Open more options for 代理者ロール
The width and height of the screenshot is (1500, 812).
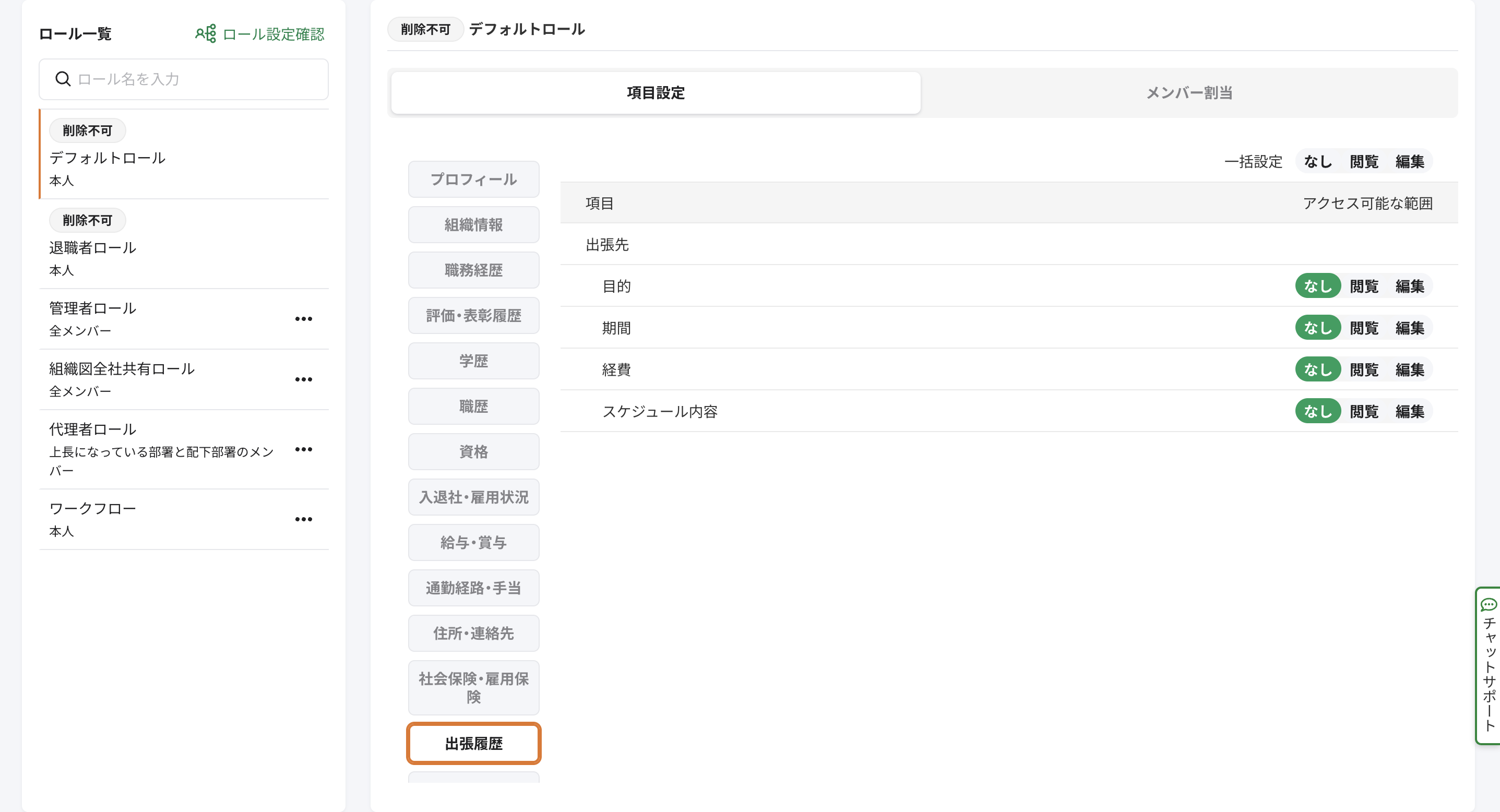coord(303,449)
